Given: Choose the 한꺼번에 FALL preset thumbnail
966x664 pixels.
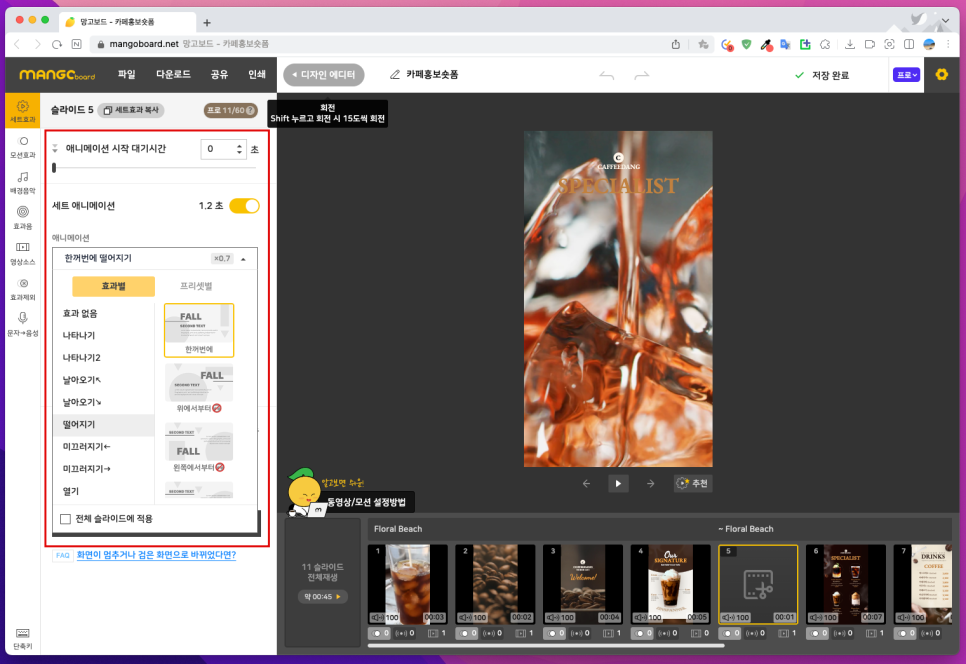Looking at the screenshot, I should tap(199, 330).
